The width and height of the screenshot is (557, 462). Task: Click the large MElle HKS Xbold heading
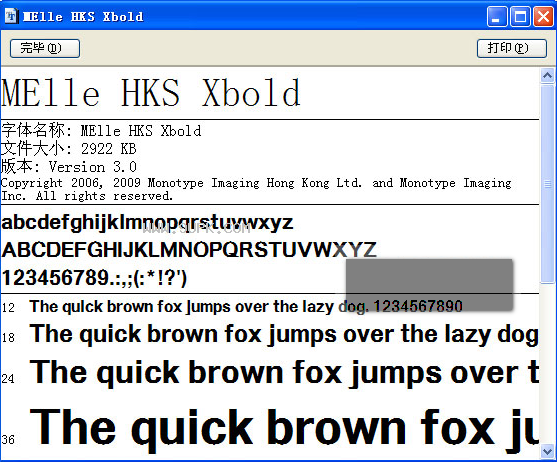tap(151, 93)
